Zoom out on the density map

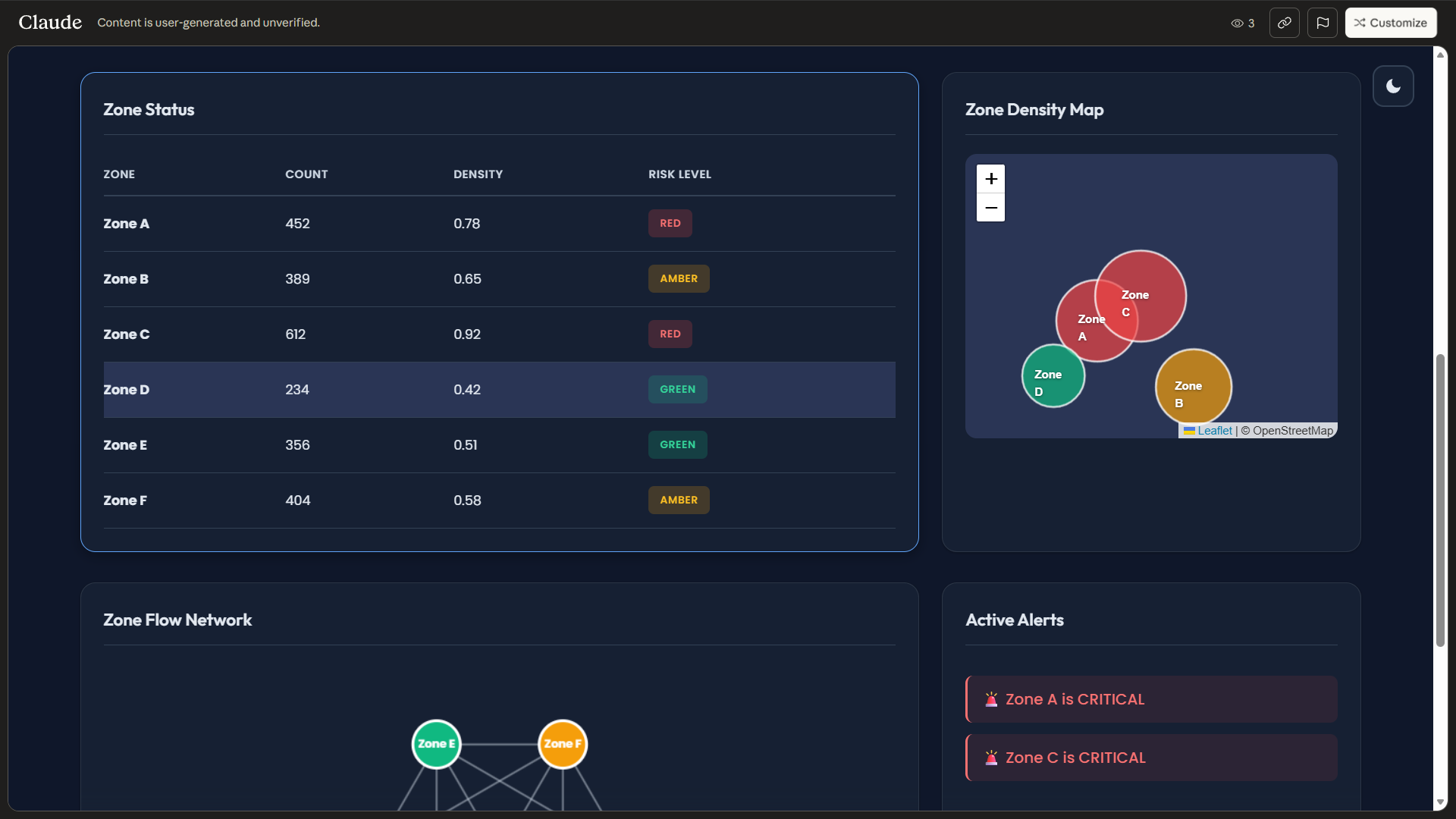[x=990, y=208]
